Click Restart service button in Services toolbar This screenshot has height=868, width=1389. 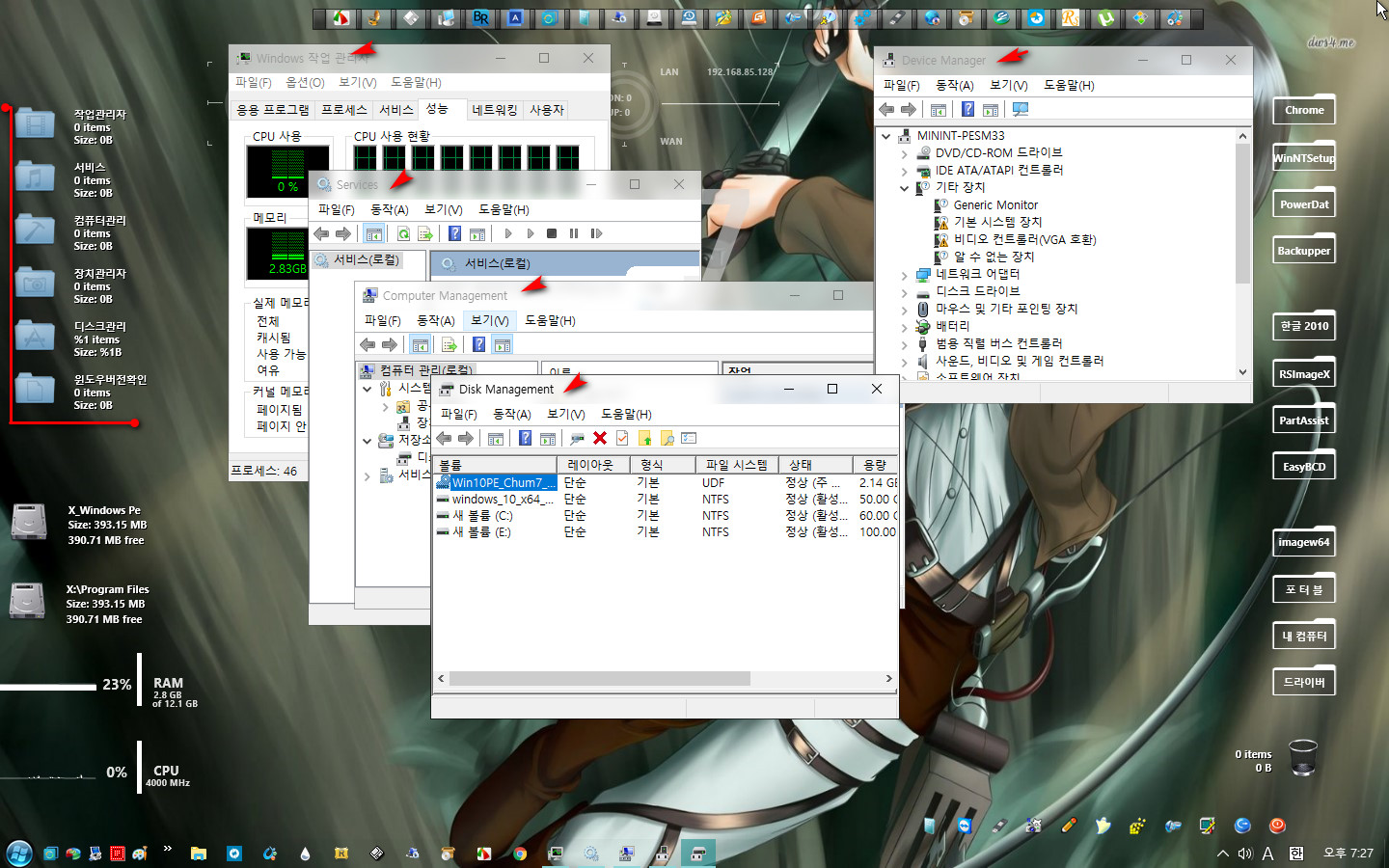pyautogui.click(x=596, y=233)
